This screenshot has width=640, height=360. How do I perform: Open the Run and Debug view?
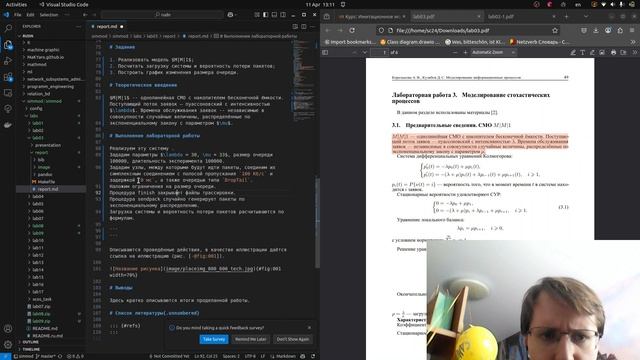tap(8, 61)
